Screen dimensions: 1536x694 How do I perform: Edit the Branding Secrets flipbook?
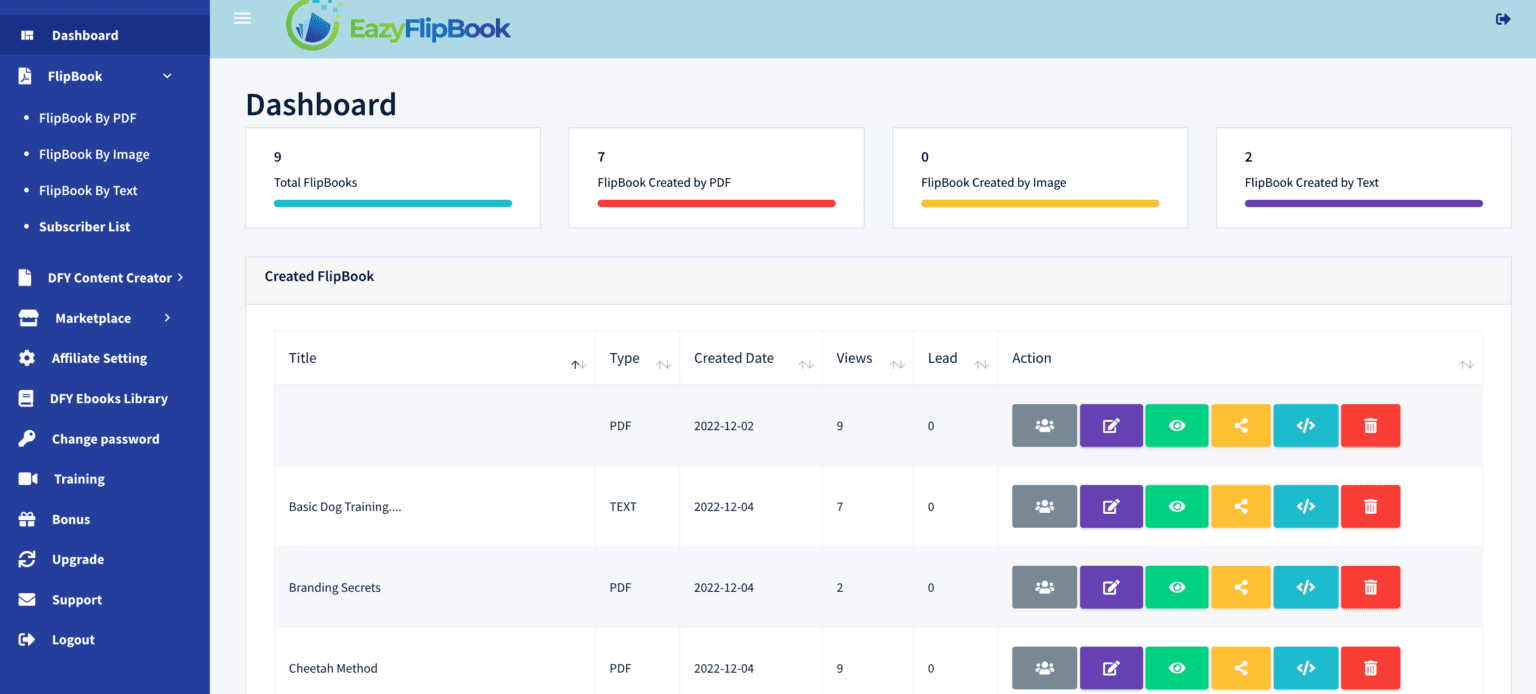tap(1110, 587)
